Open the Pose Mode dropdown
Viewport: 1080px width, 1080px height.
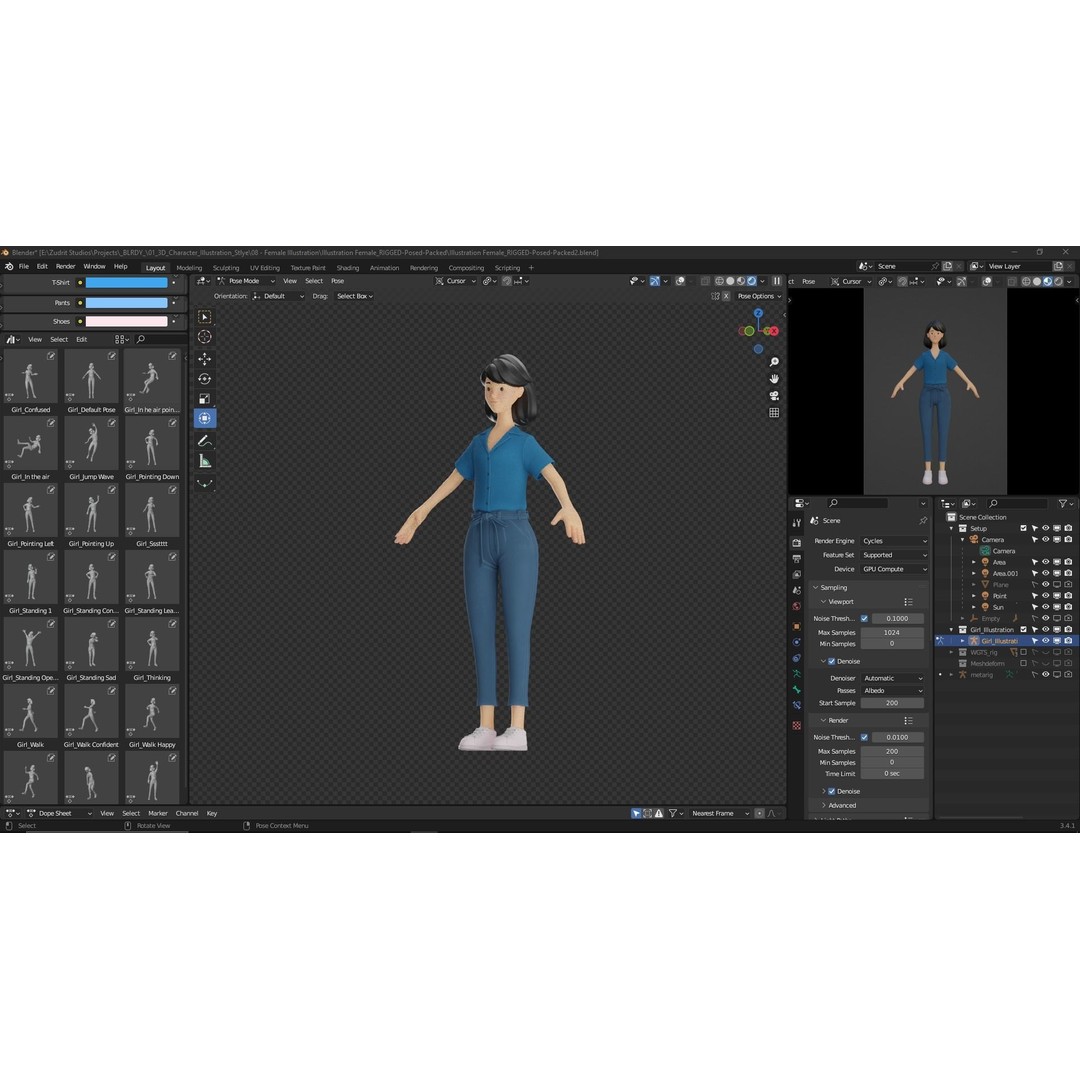[x=246, y=281]
